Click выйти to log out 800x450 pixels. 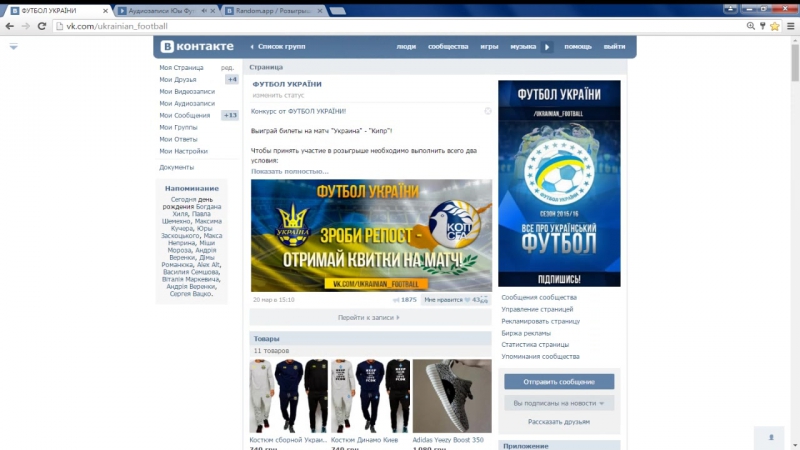(614, 46)
